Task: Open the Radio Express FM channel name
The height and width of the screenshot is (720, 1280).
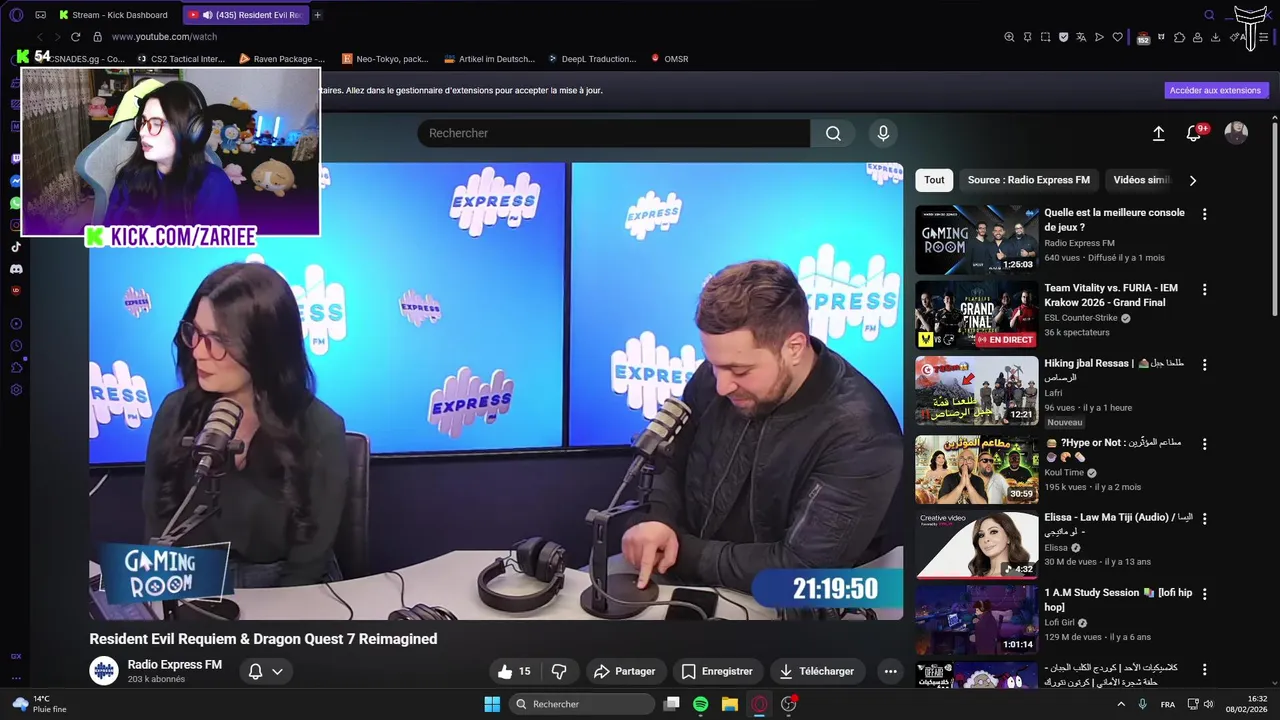Action: [175, 665]
